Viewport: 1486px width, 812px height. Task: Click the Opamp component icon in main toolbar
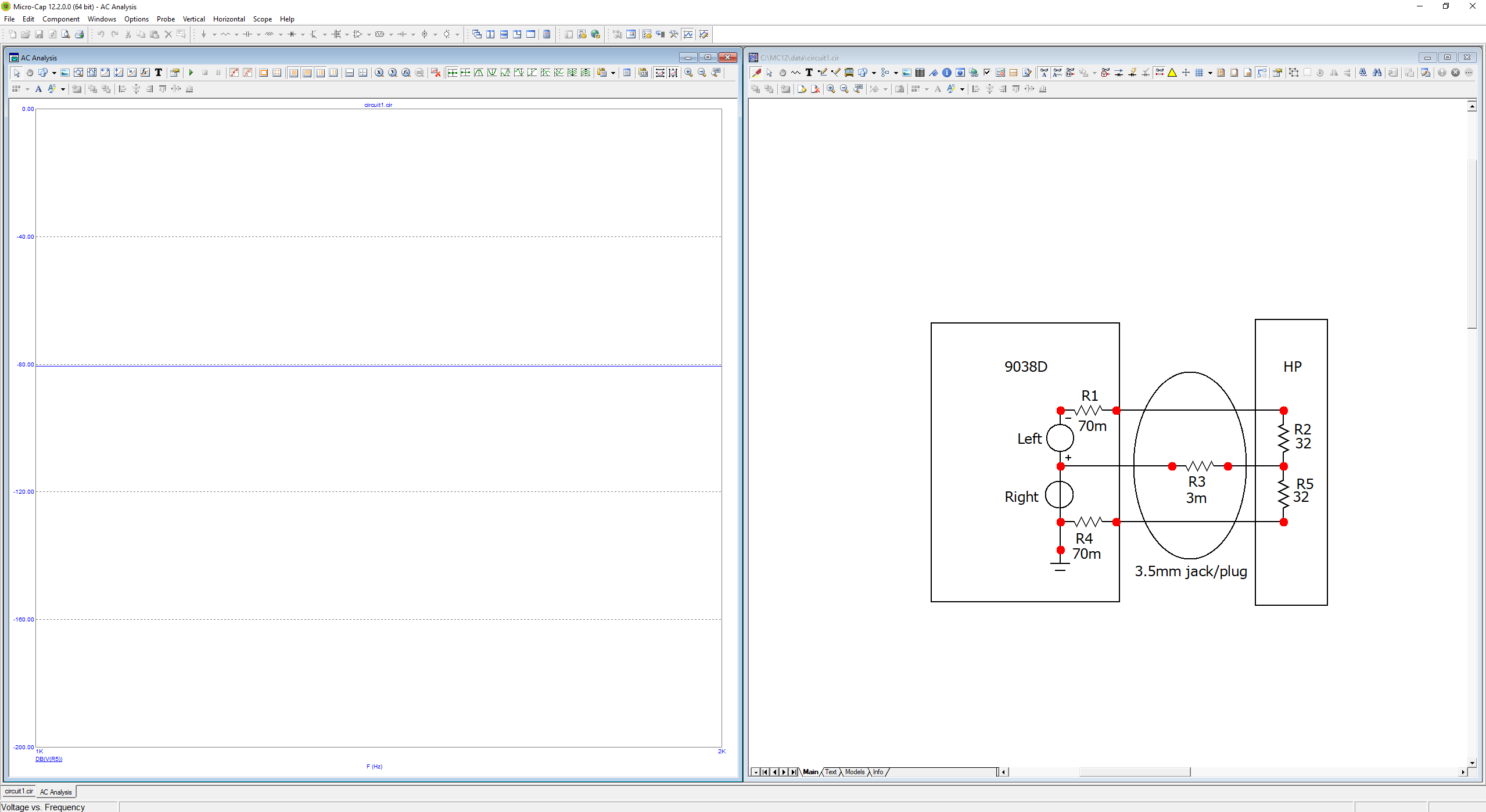pos(358,34)
